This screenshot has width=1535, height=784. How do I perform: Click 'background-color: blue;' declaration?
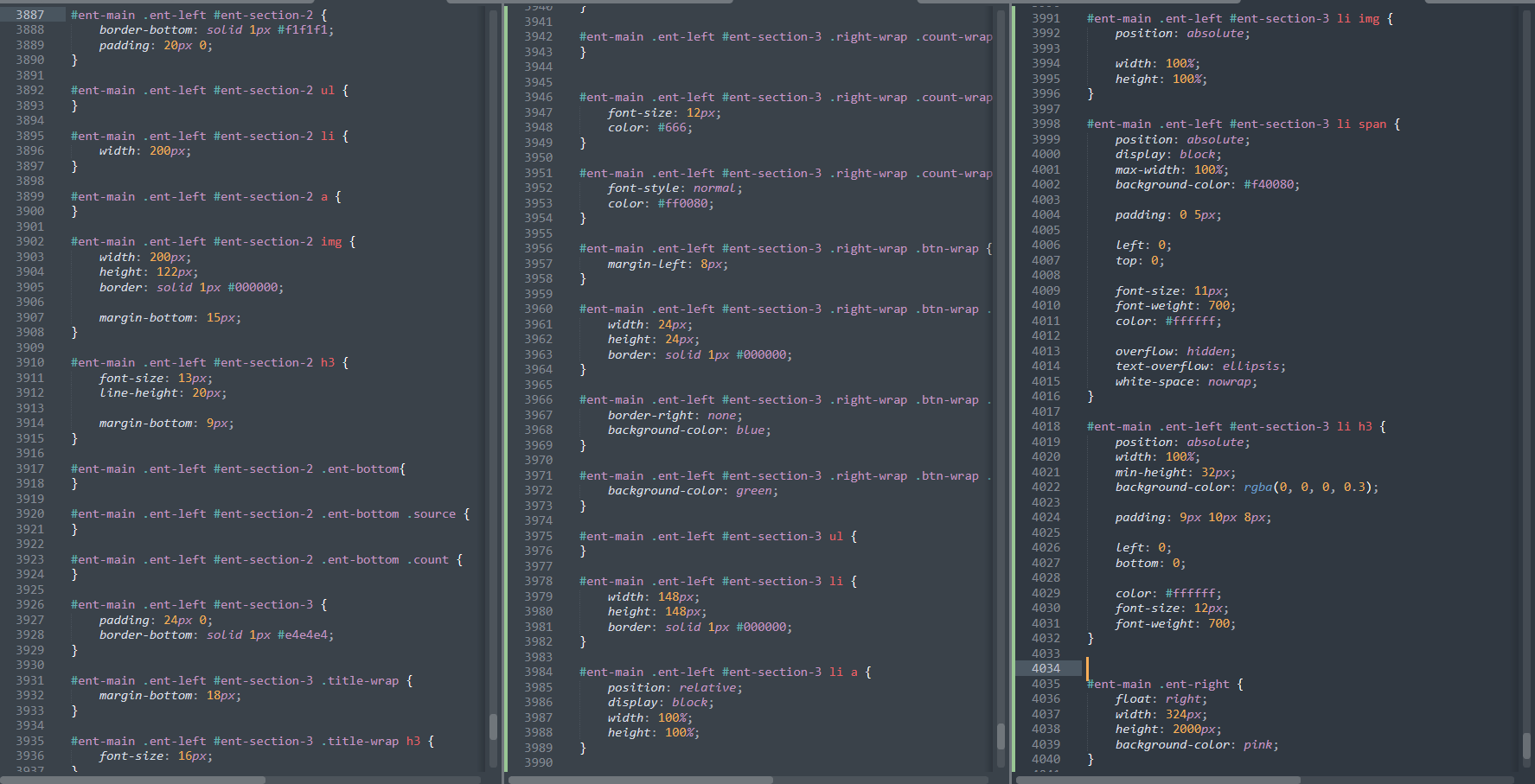pos(689,430)
